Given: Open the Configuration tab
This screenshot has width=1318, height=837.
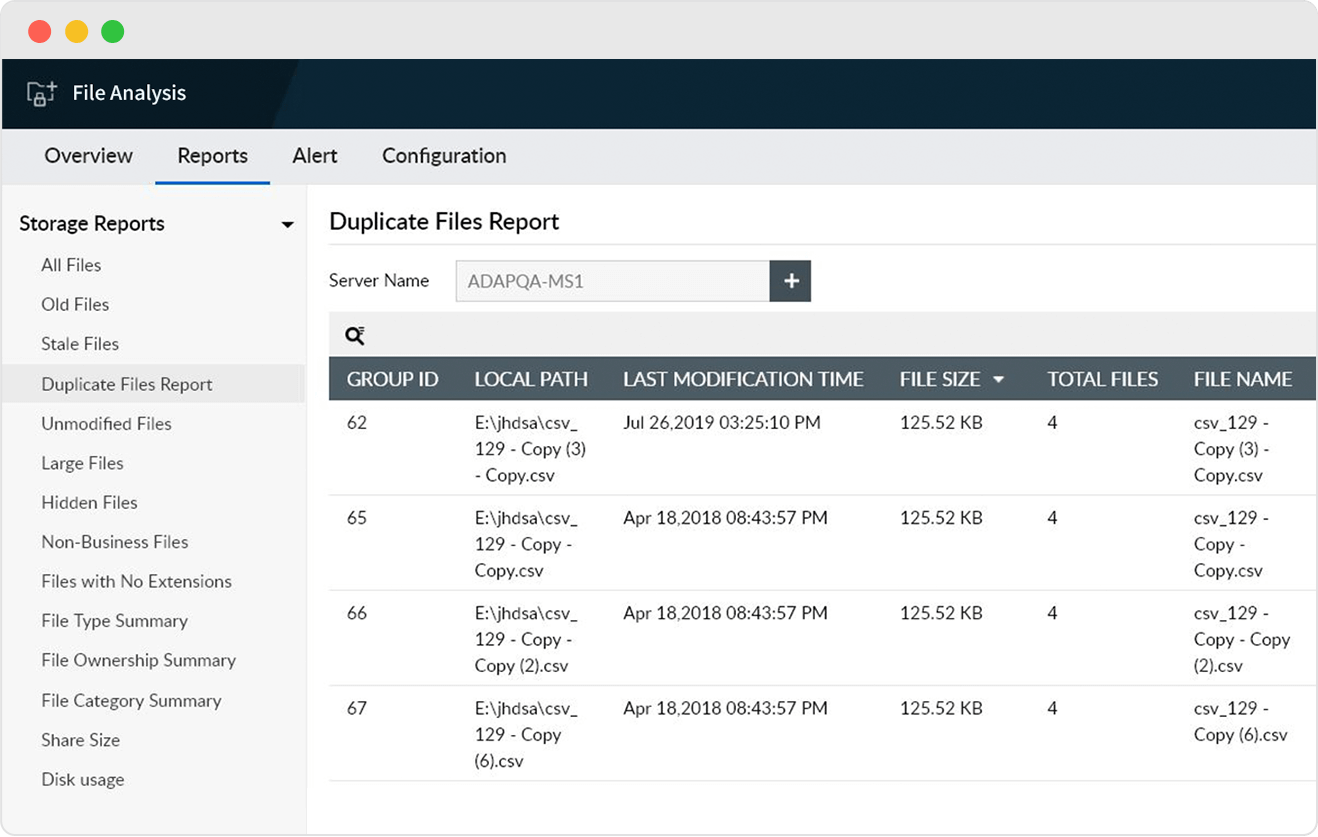Looking at the screenshot, I should click(443, 156).
